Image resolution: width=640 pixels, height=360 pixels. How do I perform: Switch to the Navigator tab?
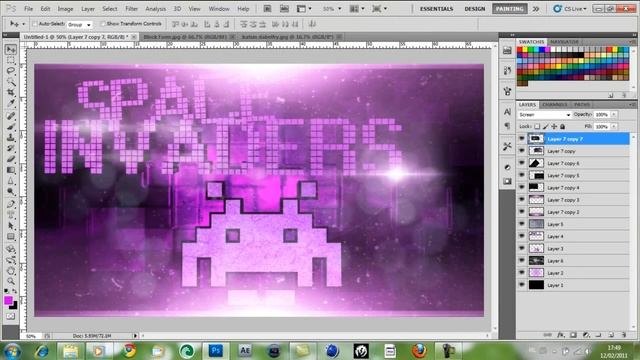click(564, 42)
